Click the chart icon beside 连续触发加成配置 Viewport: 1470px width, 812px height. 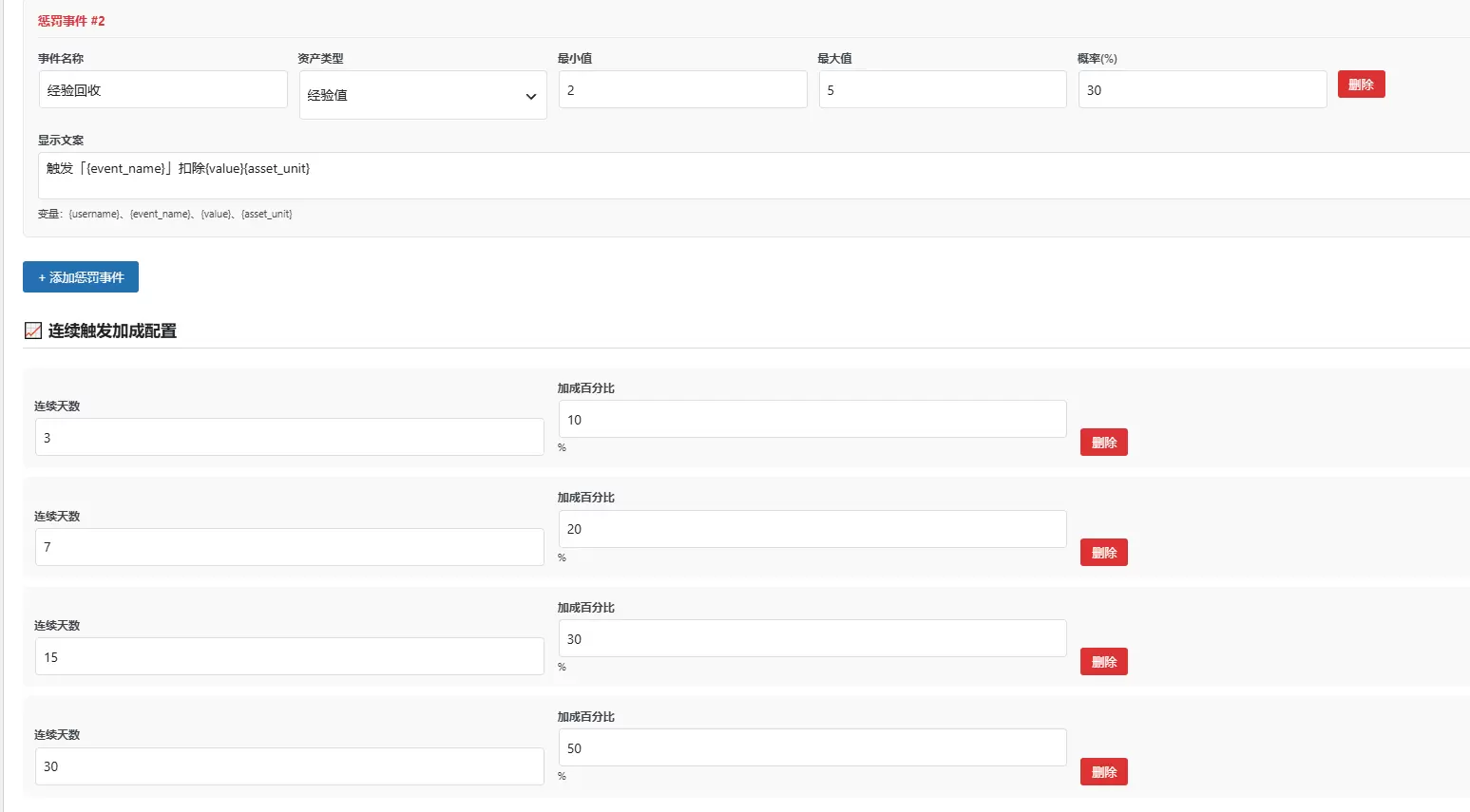point(33,330)
